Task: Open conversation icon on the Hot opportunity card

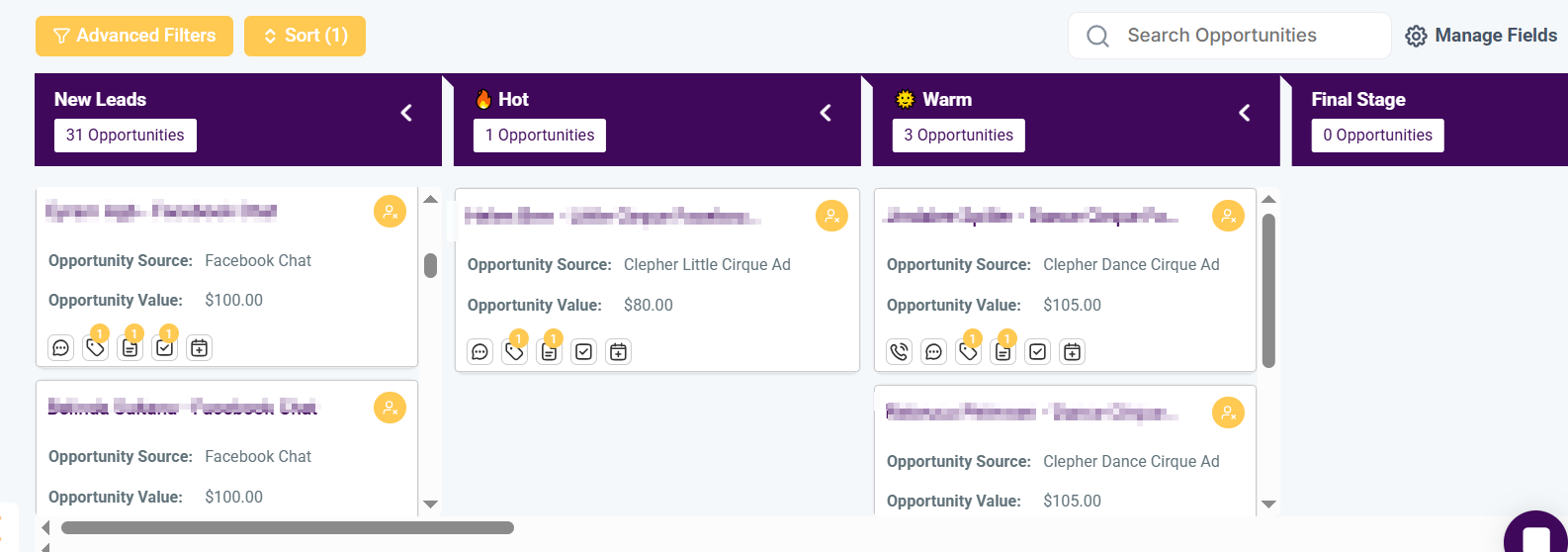Action: [480, 352]
